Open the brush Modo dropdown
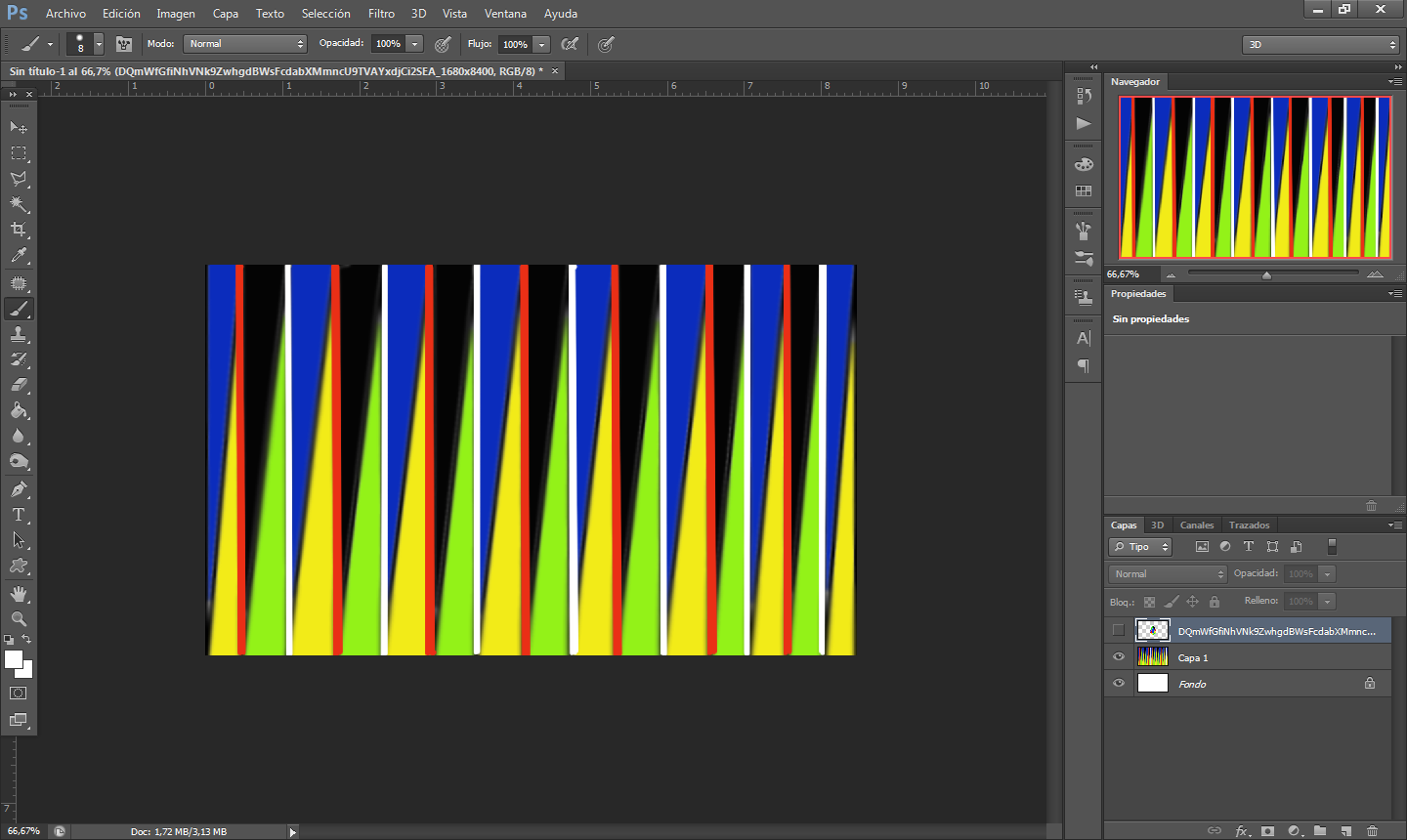 click(x=245, y=44)
